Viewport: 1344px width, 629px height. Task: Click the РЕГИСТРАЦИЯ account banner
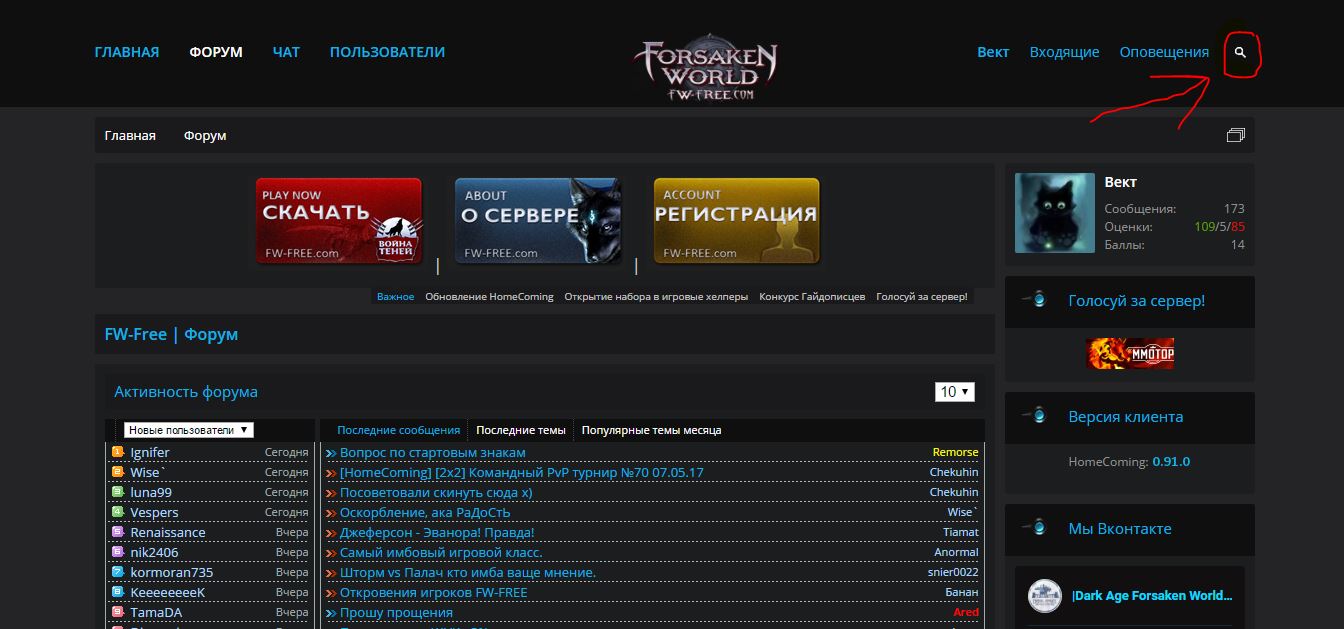[737, 221]
